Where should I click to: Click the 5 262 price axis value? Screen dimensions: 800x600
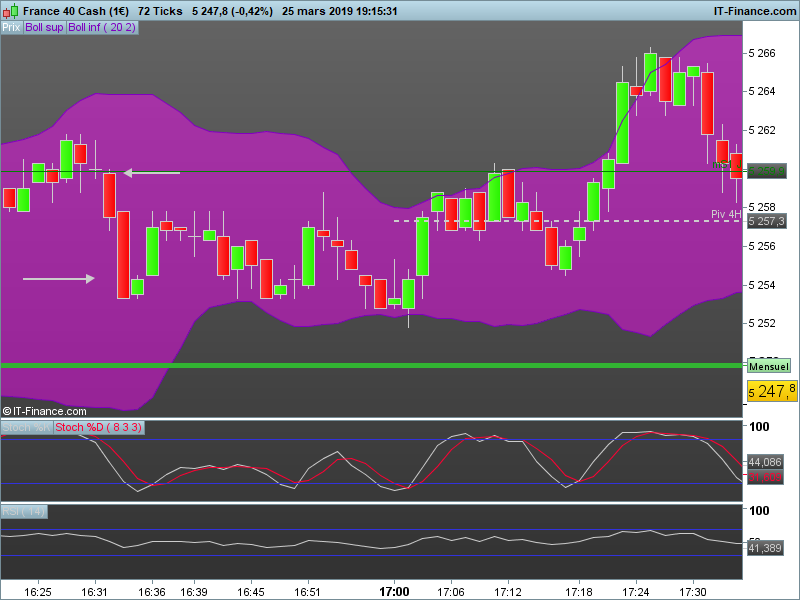coord(762,130)
